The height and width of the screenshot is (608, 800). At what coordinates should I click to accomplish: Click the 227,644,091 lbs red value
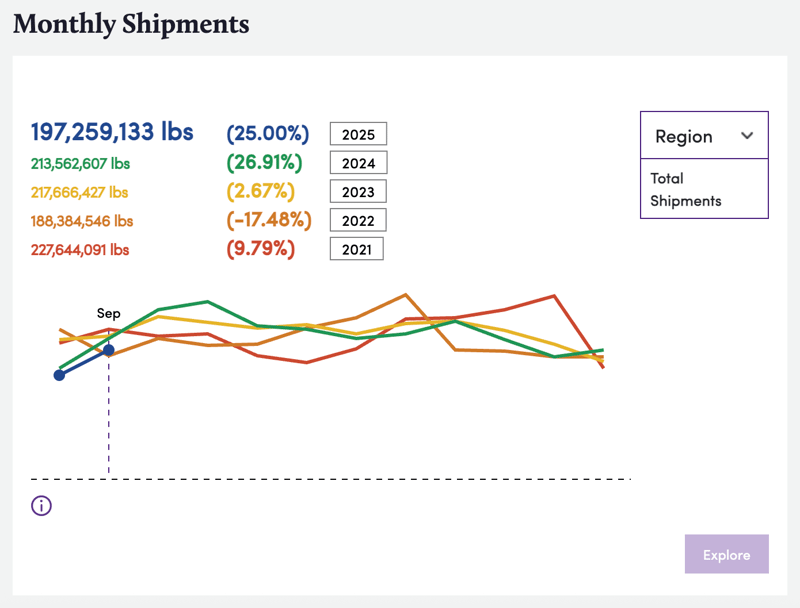pyautogui.click(x=81, y=249)
